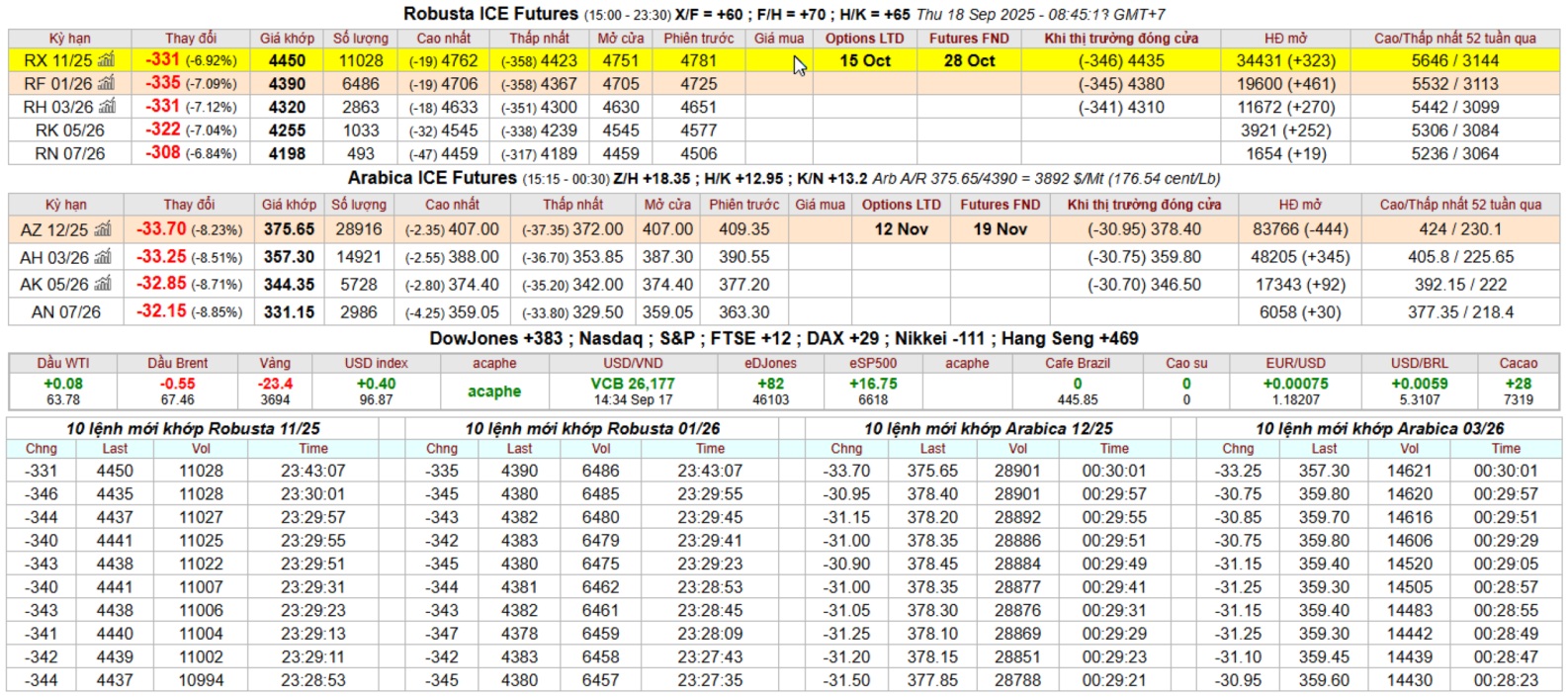Click the '28 Oct' Futures FND cell

click(x=968, y=60)
